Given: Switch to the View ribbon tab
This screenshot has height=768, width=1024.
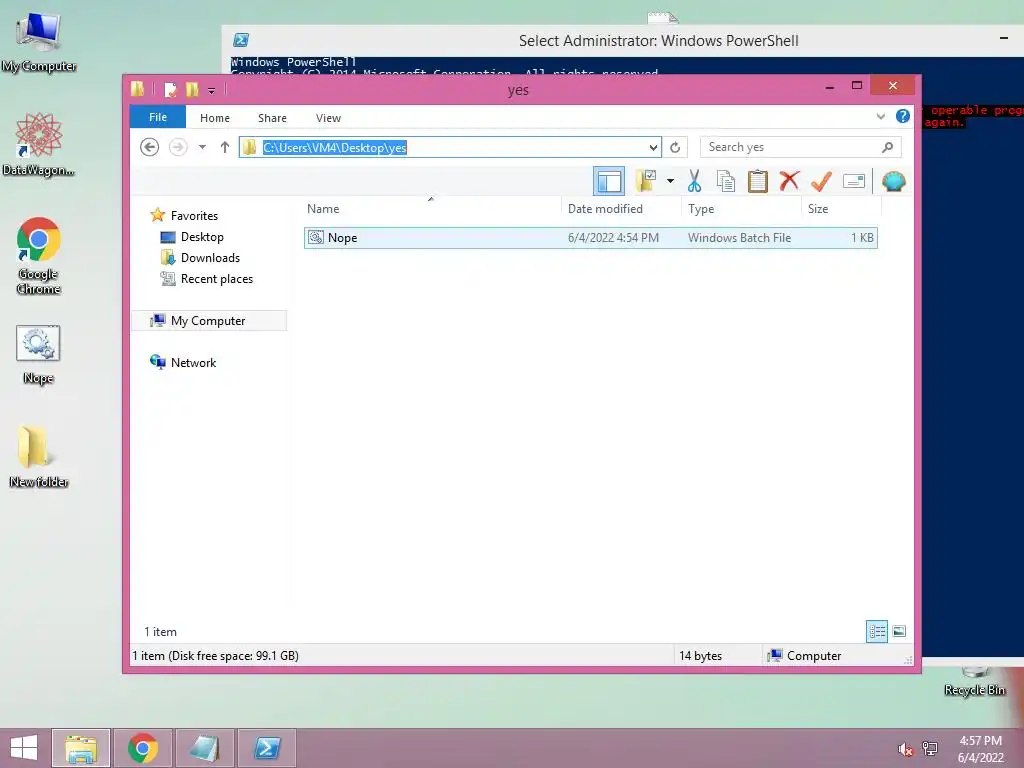Looking at the screenshot, I should tap(328, 118).
